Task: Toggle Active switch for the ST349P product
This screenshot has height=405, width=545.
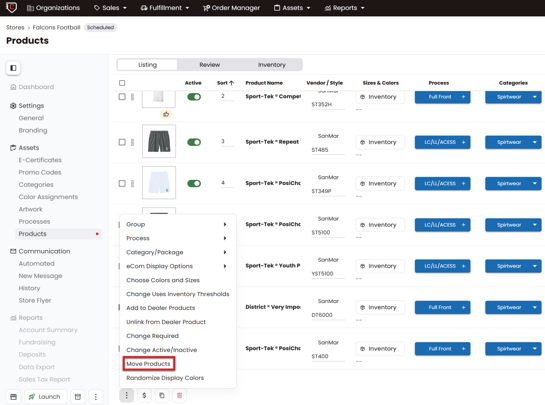Action: click(x=194, y=184)
